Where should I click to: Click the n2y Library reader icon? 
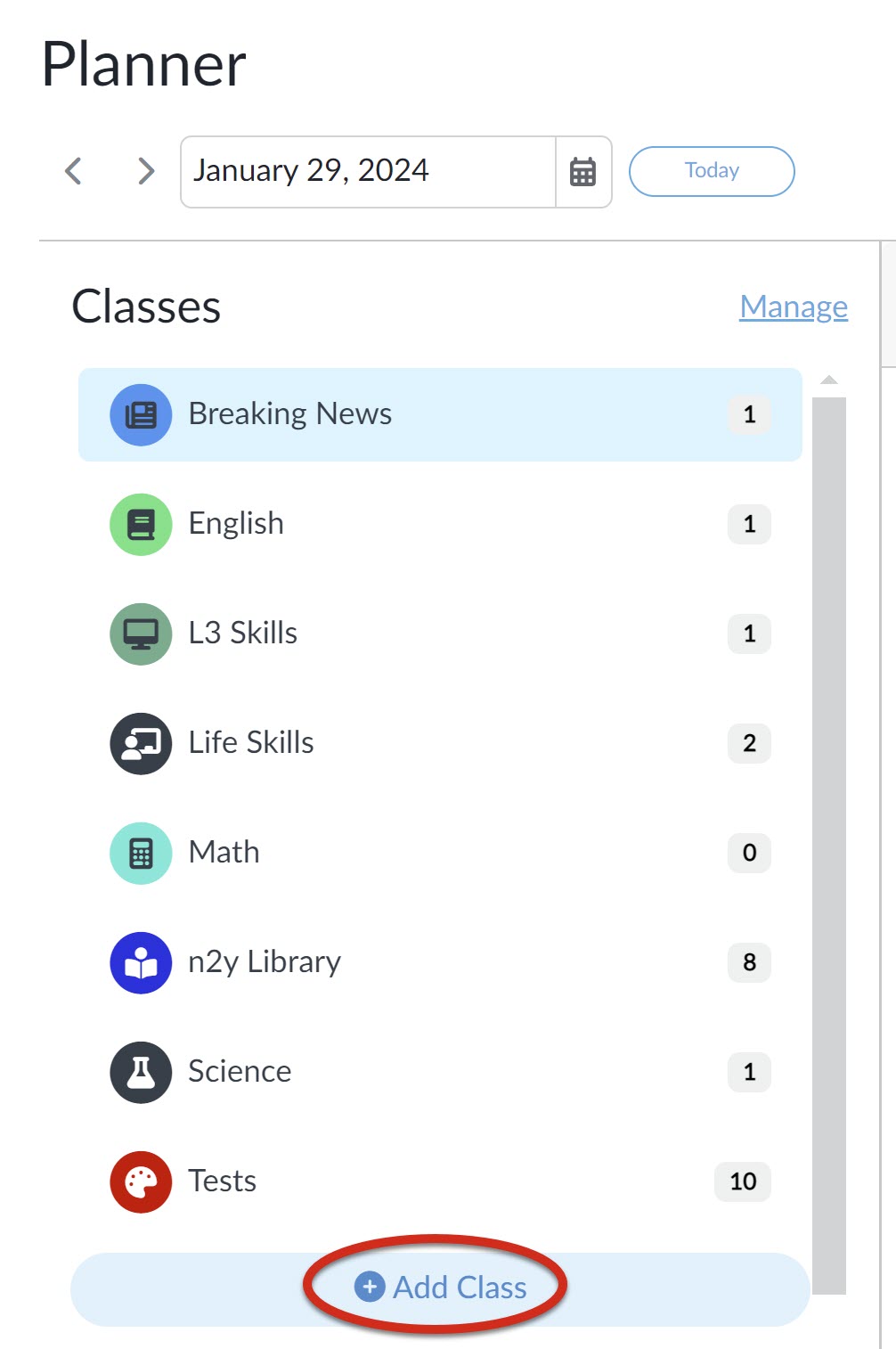point(141,962)
